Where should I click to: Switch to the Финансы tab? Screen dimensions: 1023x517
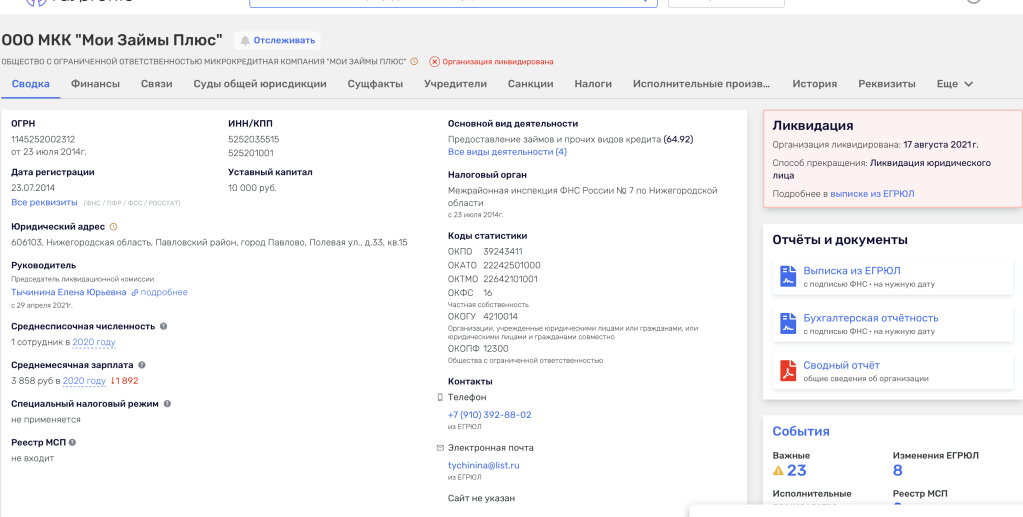pyautogui.click(x=95, y=84)
